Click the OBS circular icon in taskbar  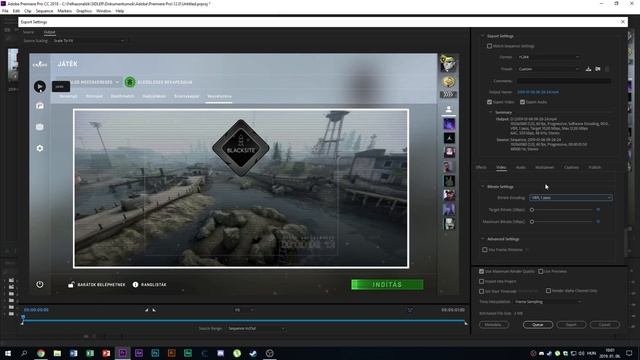click(x=269, y=353)
